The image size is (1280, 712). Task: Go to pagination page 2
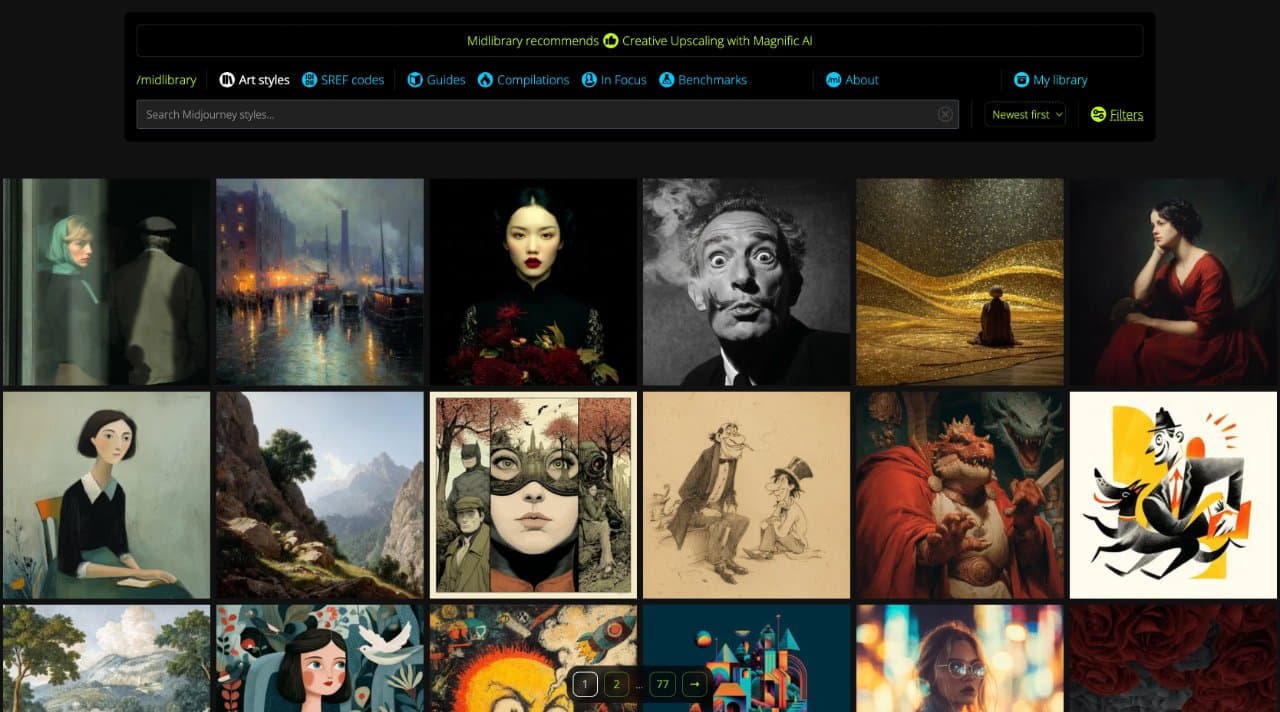[x=616, y=684]
